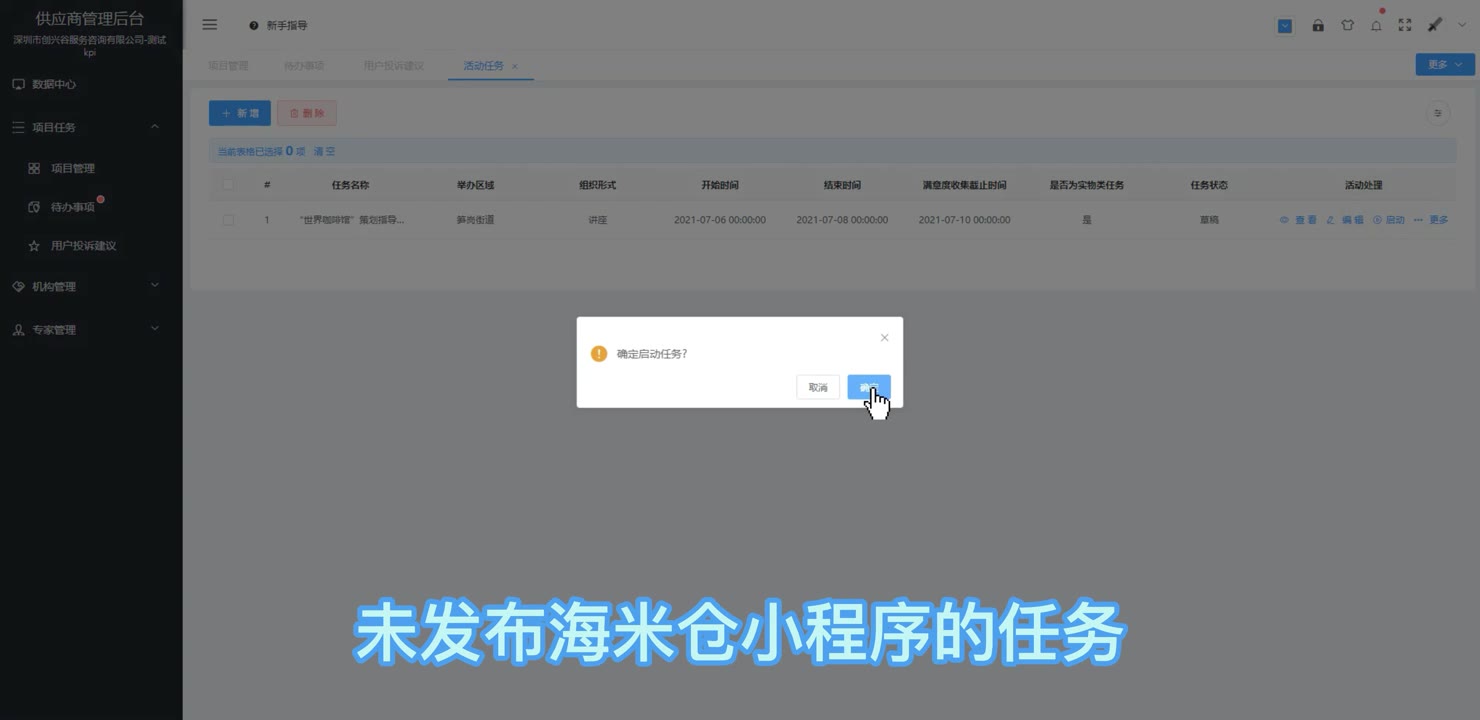Viewport: 1480px width, 720px height.
Task: Click the blue dropdown square in the header
Action: (1285, 26)
